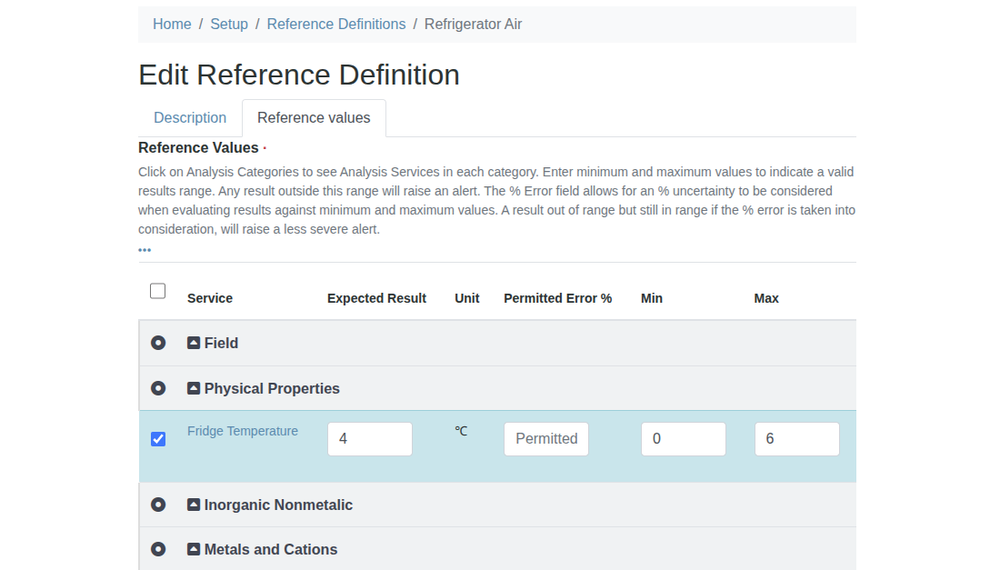This screenshot has width=1000, height=570.
Task: Click the Permitted Error % input field
Action: coord(546,439)
